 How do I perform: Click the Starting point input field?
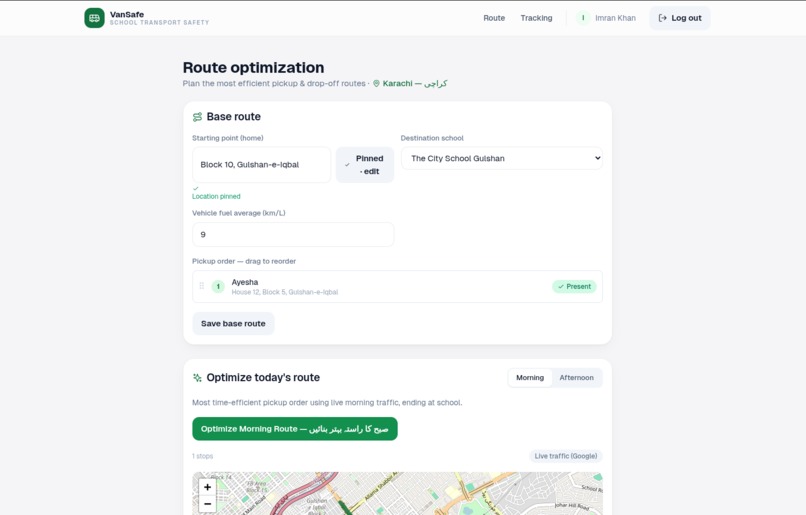(x=262, y=165)
